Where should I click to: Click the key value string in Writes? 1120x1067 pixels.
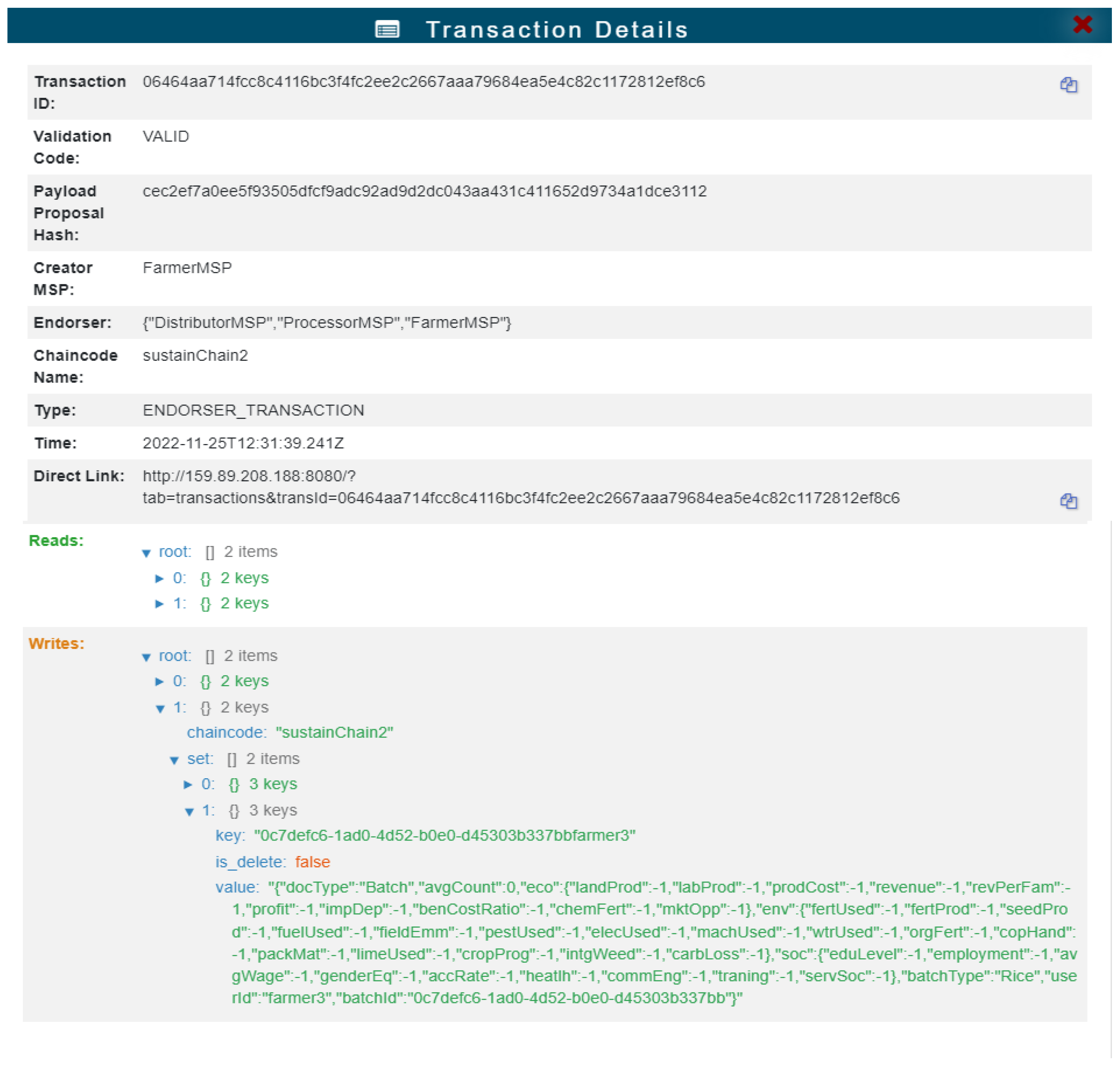[444, 835]
